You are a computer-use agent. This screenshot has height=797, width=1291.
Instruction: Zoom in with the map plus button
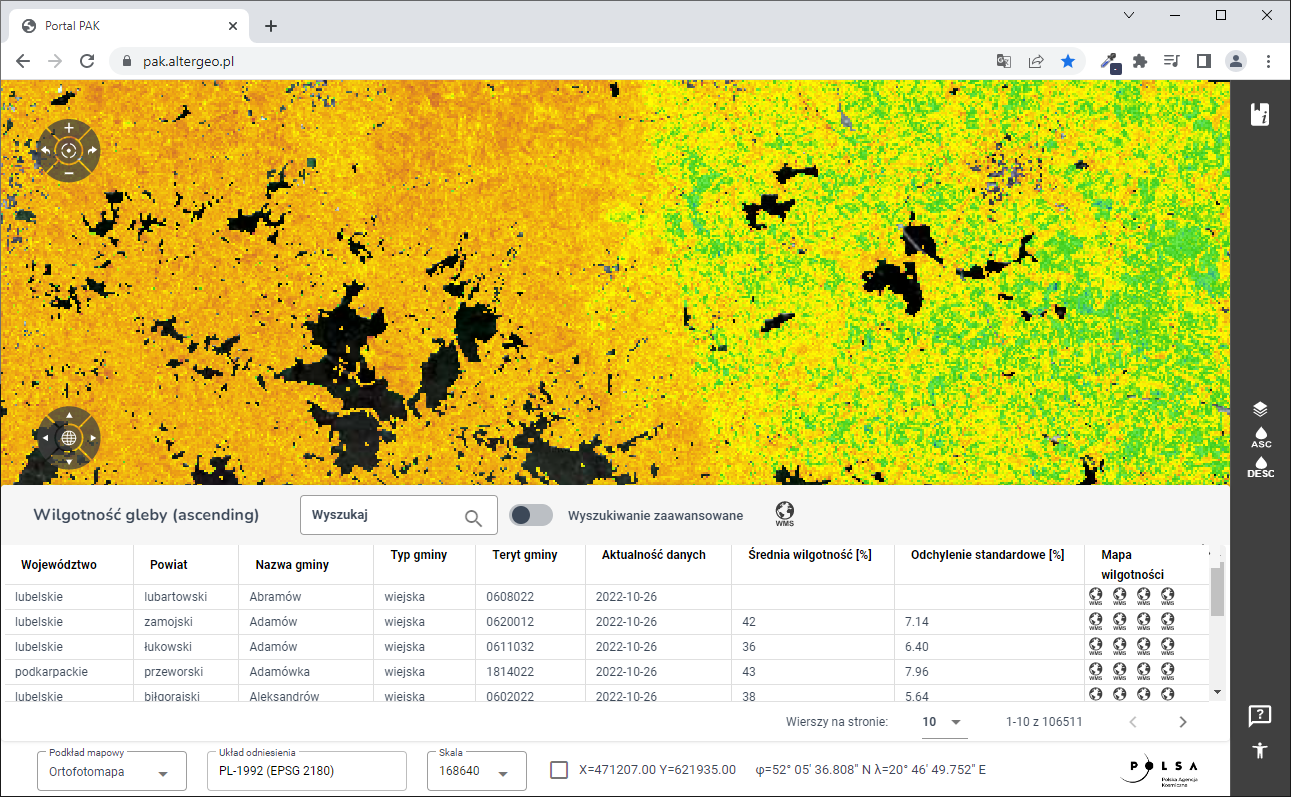68,129
